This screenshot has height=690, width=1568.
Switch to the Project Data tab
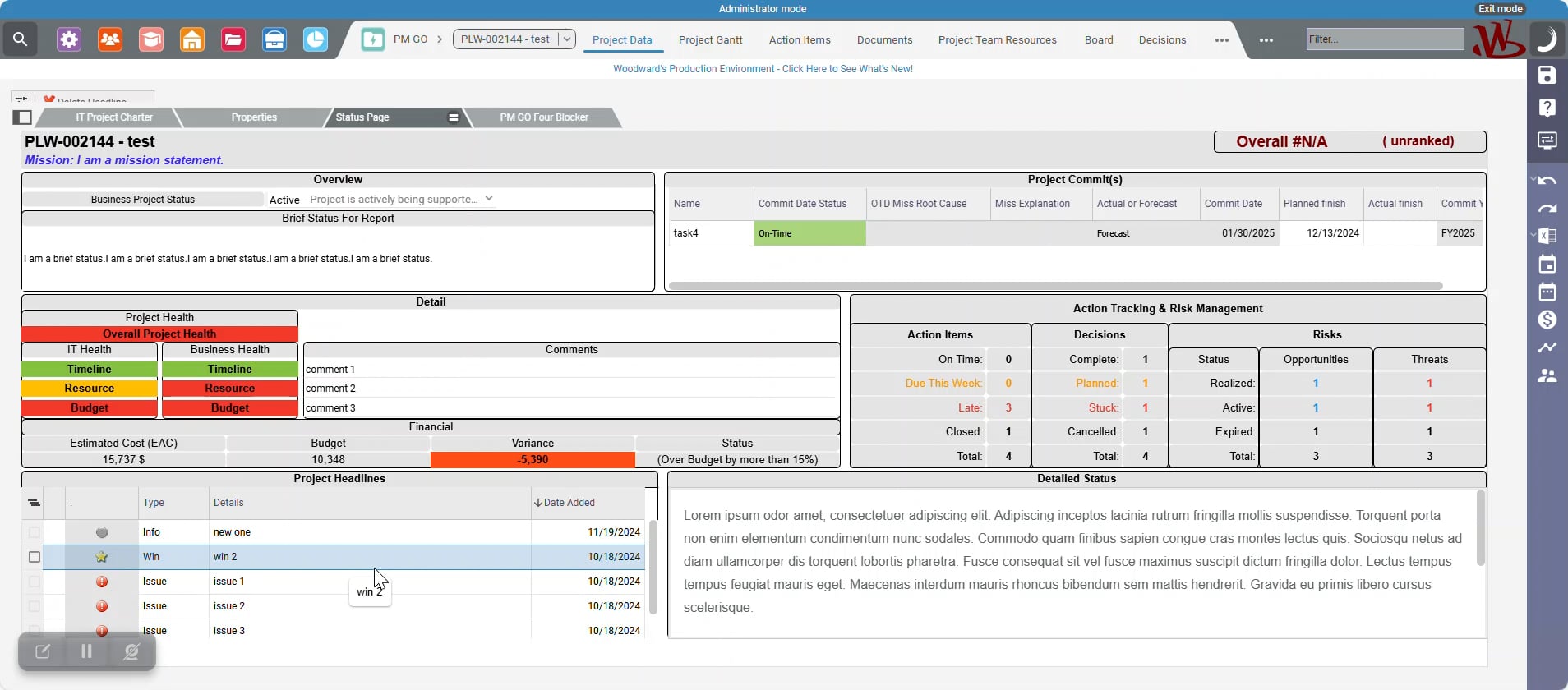click(x=622, y=40)
